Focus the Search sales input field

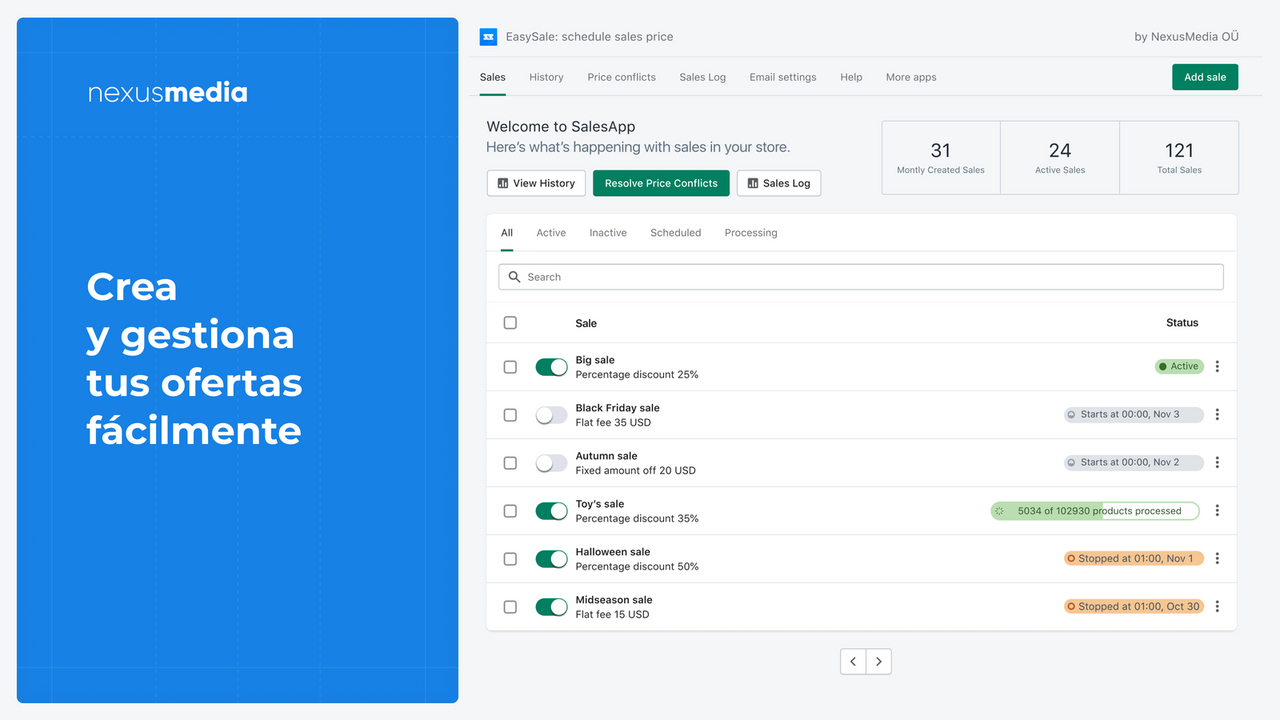861,277
